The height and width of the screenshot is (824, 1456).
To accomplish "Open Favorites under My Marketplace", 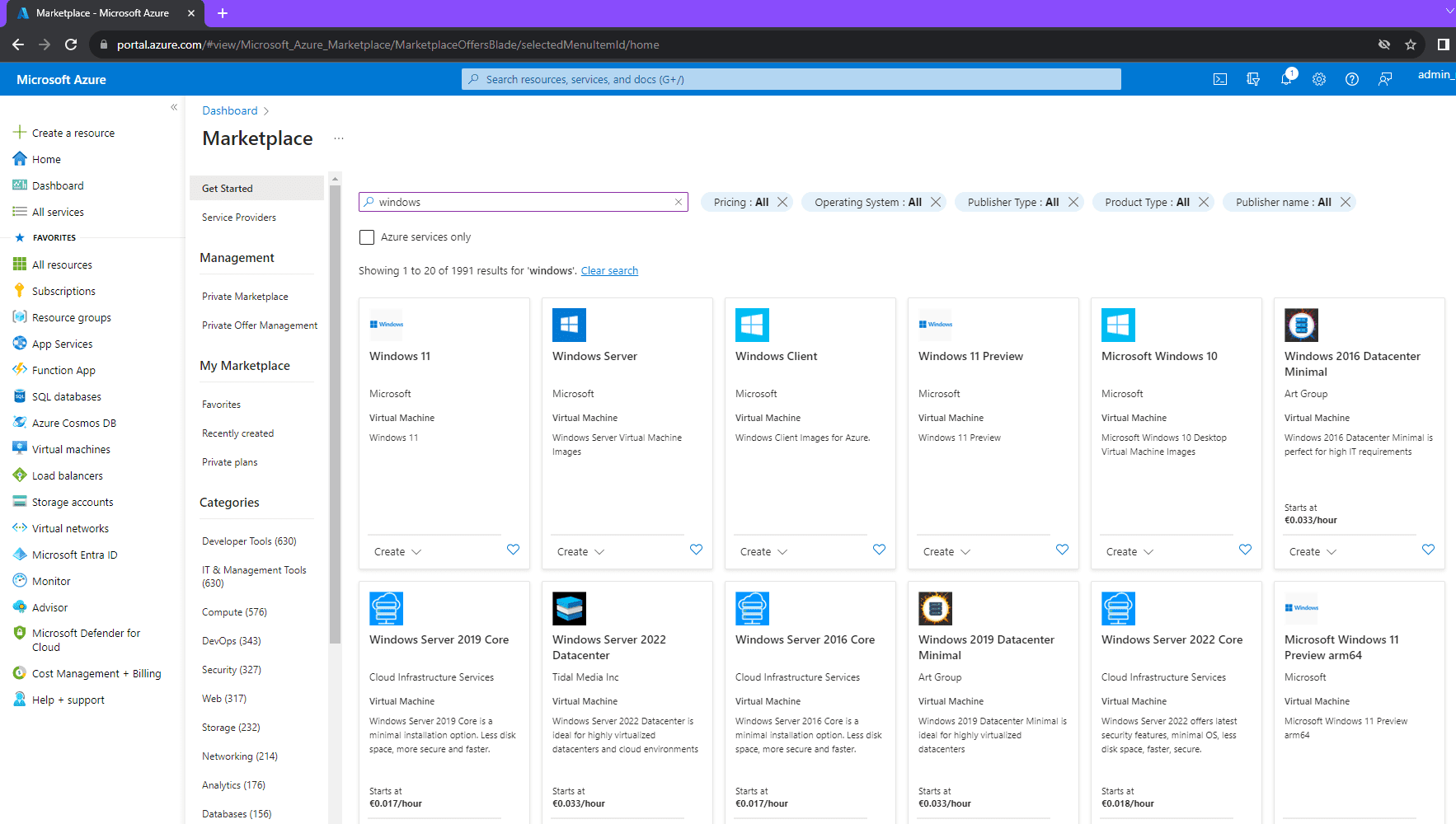I will 221,405.
